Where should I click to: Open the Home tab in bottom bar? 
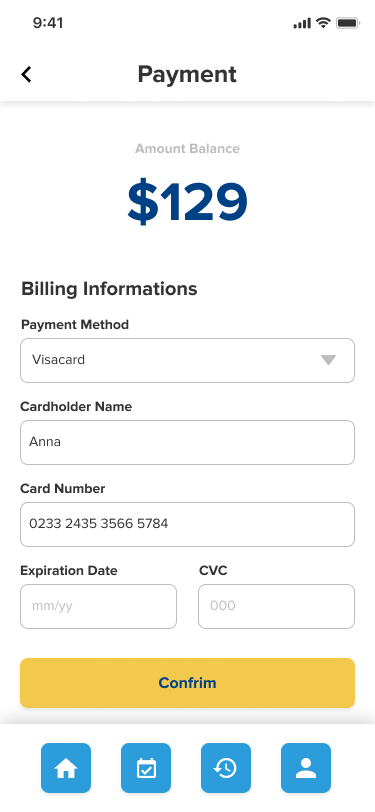(66, 768)
